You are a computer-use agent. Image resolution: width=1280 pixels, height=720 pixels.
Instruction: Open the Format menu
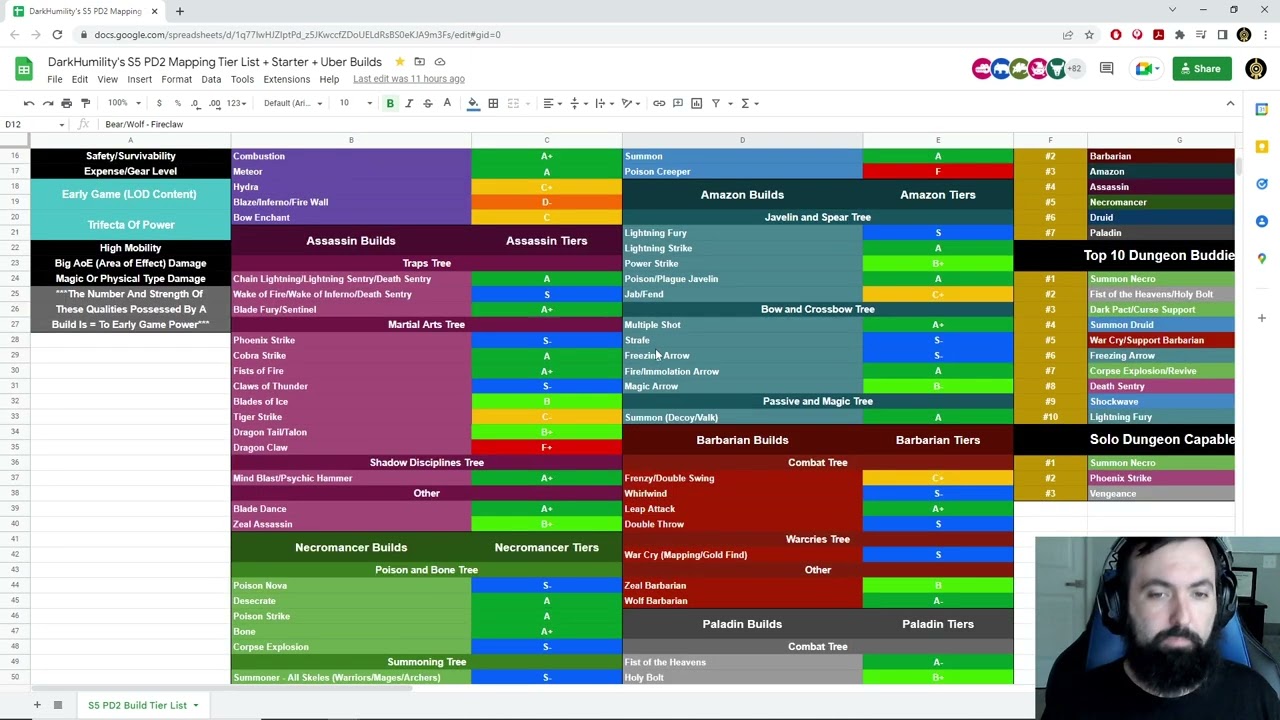tap(176, 79)
